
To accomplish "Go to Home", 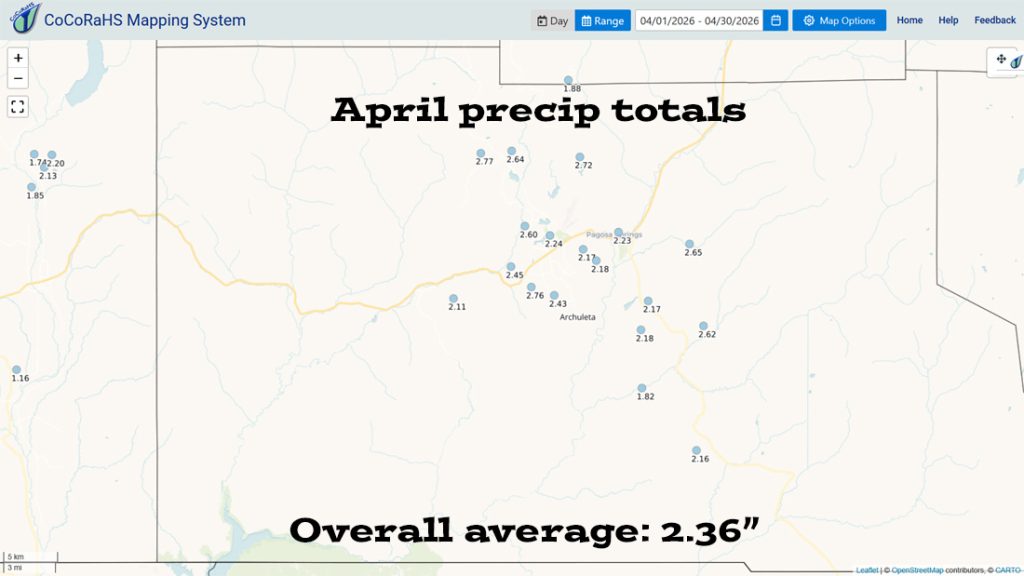I will tap(910, 20).
